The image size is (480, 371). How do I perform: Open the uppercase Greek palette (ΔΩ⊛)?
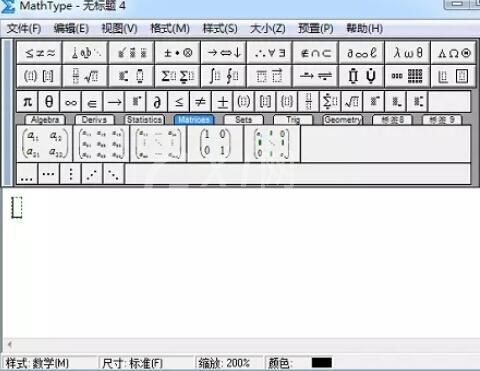coord(454,53)
